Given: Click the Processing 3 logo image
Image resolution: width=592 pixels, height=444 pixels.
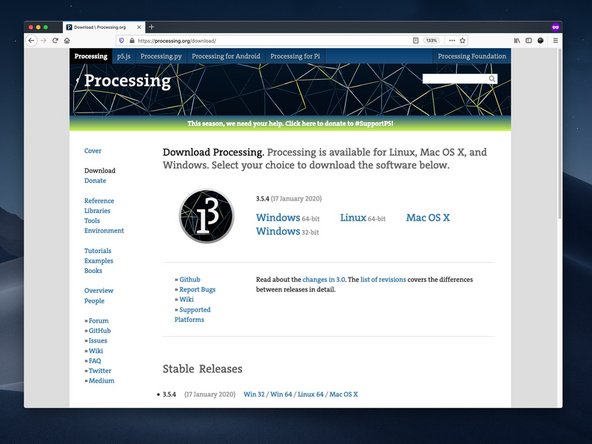Looking at the screenshot, I should pos(207,216).
